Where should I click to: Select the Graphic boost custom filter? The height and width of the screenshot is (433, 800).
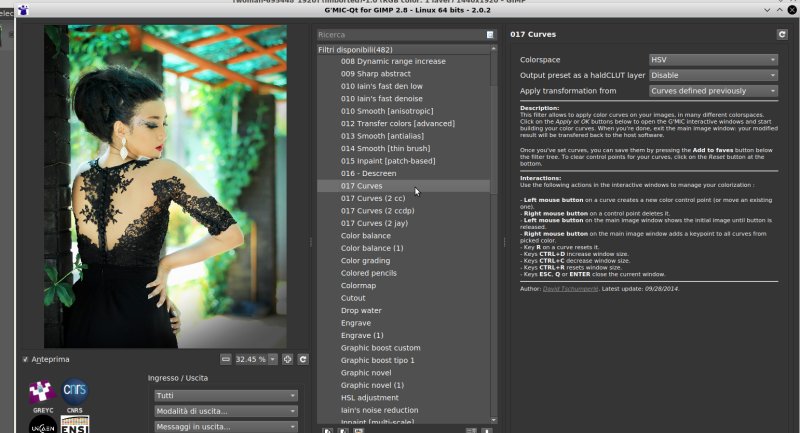pyautogui.click(x=381, y=348)
